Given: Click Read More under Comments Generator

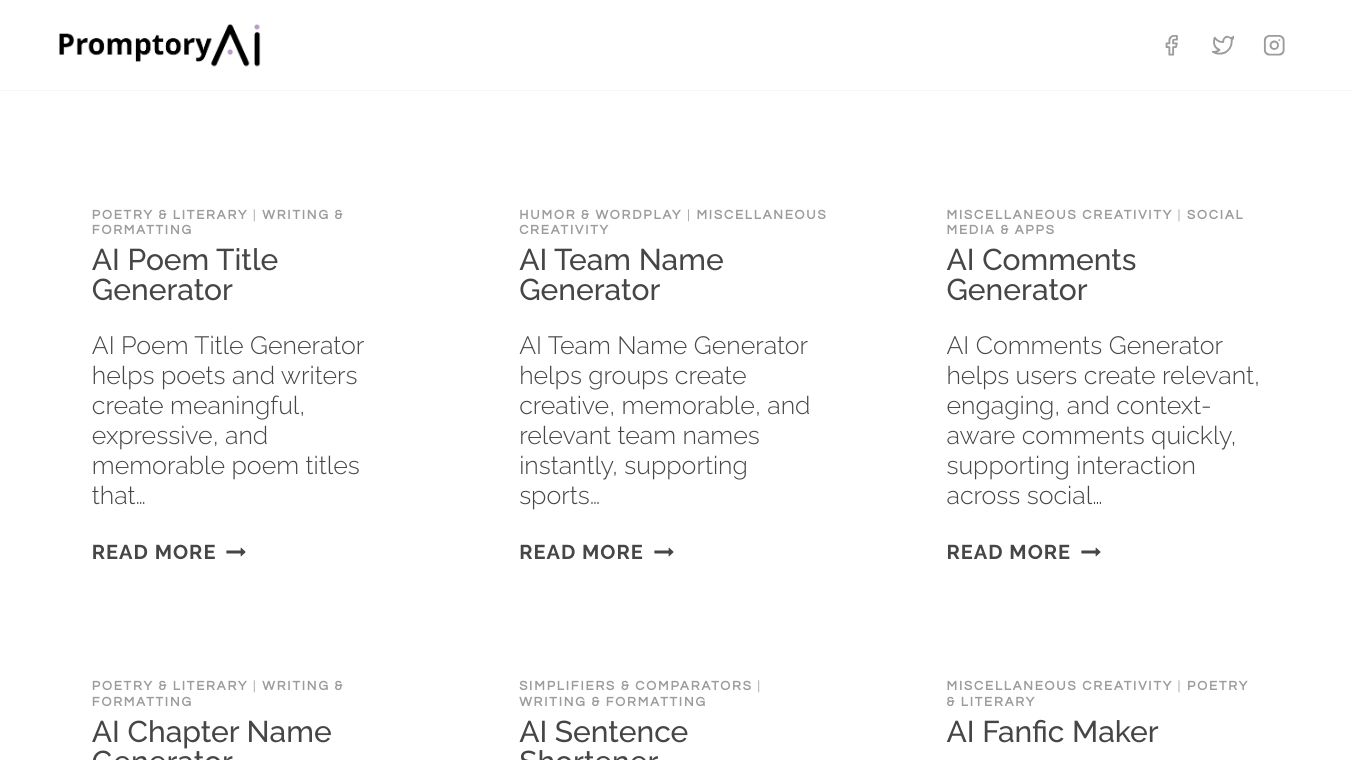Looking at the screenshot, I should [1008, 552].
